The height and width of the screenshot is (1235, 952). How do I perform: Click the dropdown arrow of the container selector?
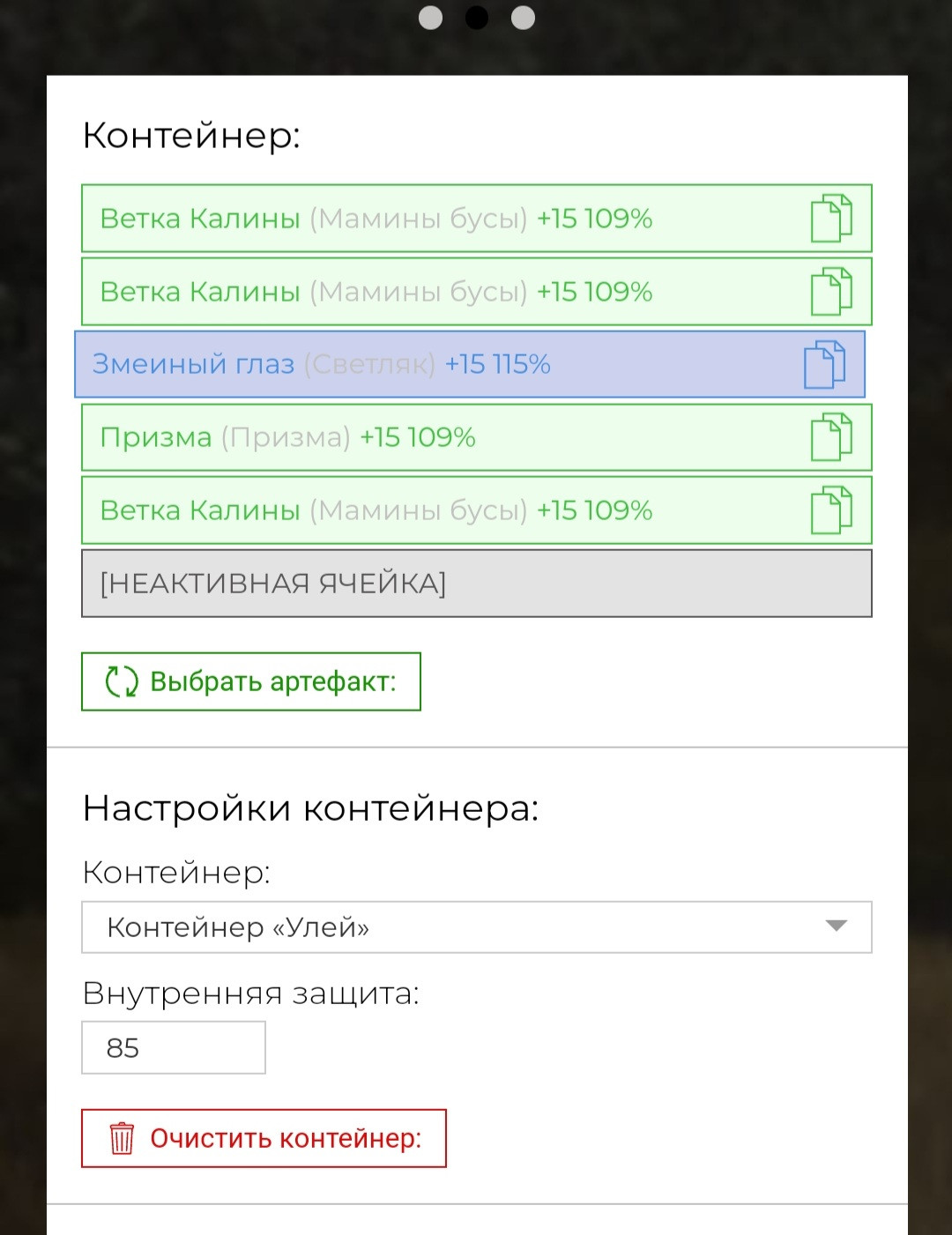click(x=836, y=926)
